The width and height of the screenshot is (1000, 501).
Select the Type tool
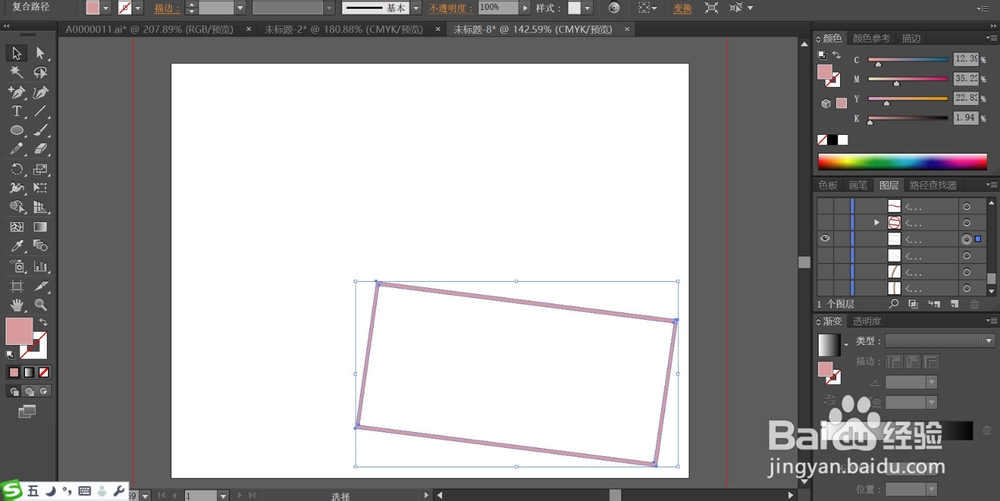(x=17, y=111)
